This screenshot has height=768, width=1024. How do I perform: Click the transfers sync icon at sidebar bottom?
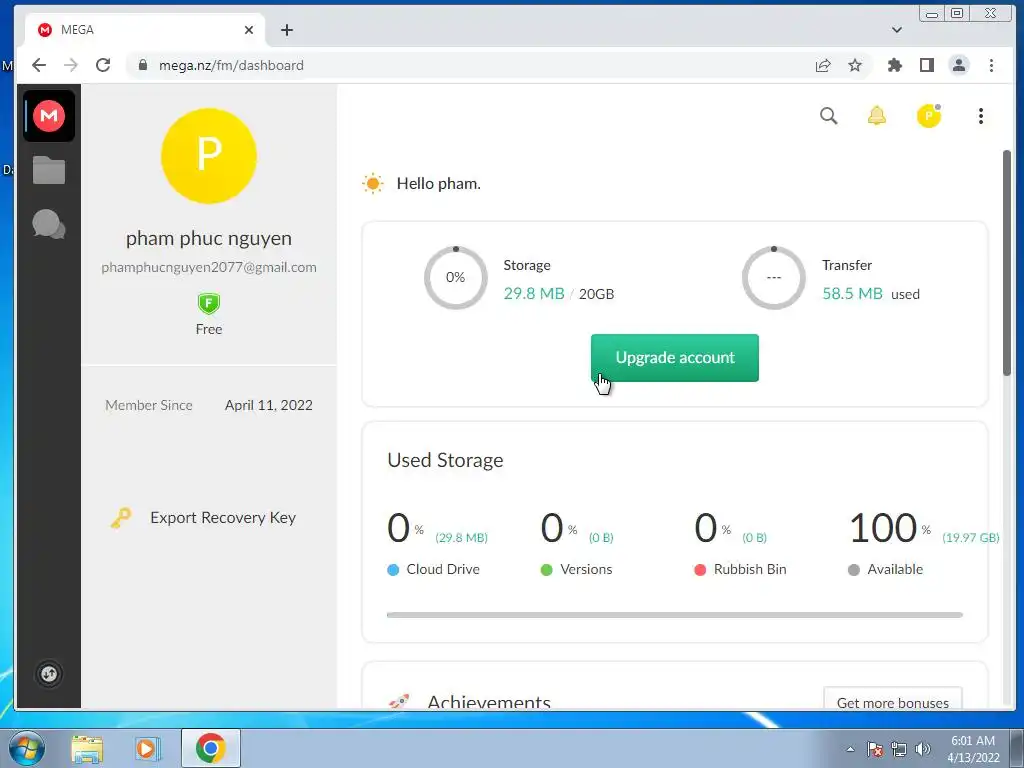49,674
